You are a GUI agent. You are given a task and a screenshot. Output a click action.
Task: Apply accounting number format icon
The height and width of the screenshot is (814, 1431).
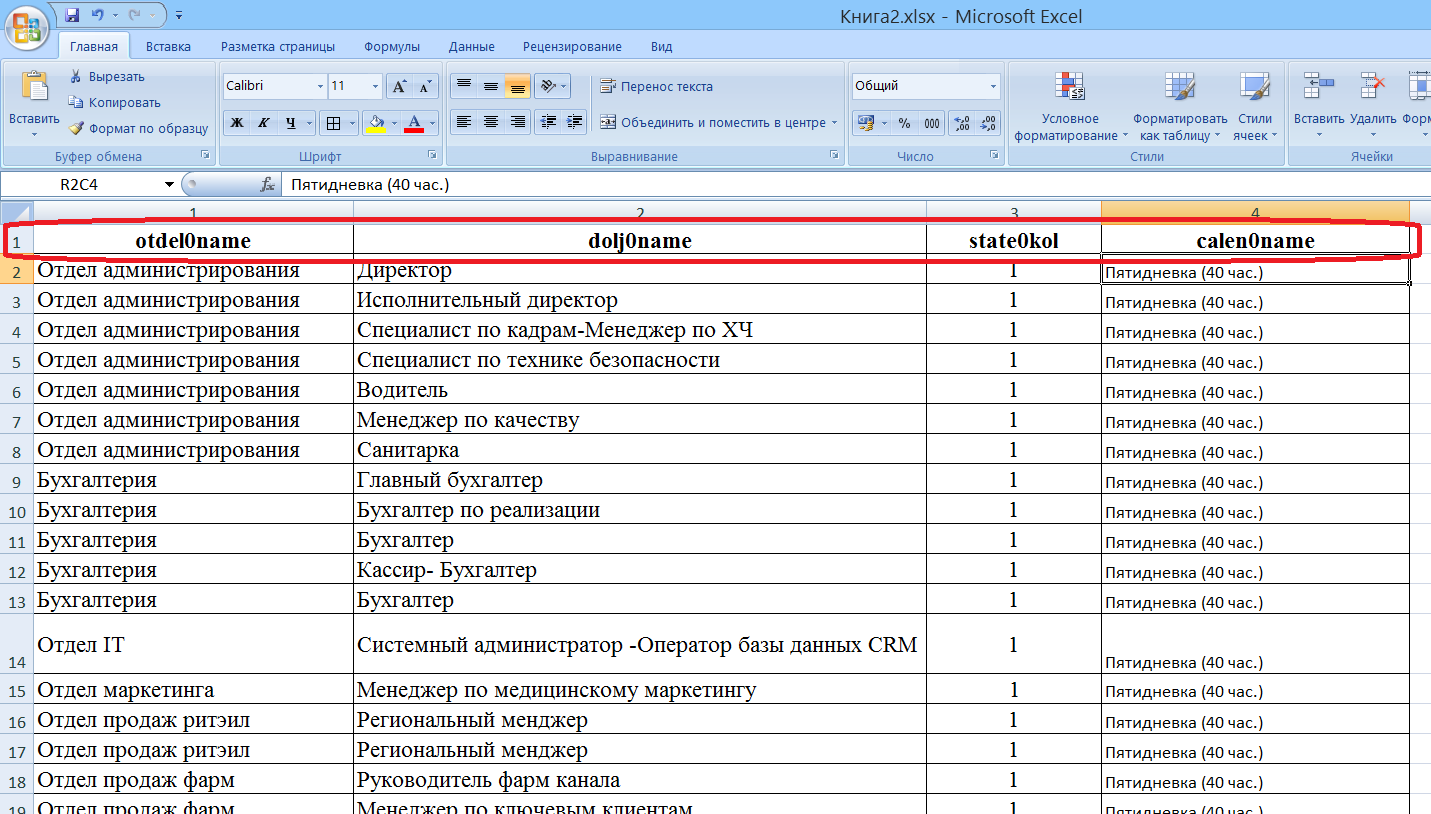(x=866, y=123)
